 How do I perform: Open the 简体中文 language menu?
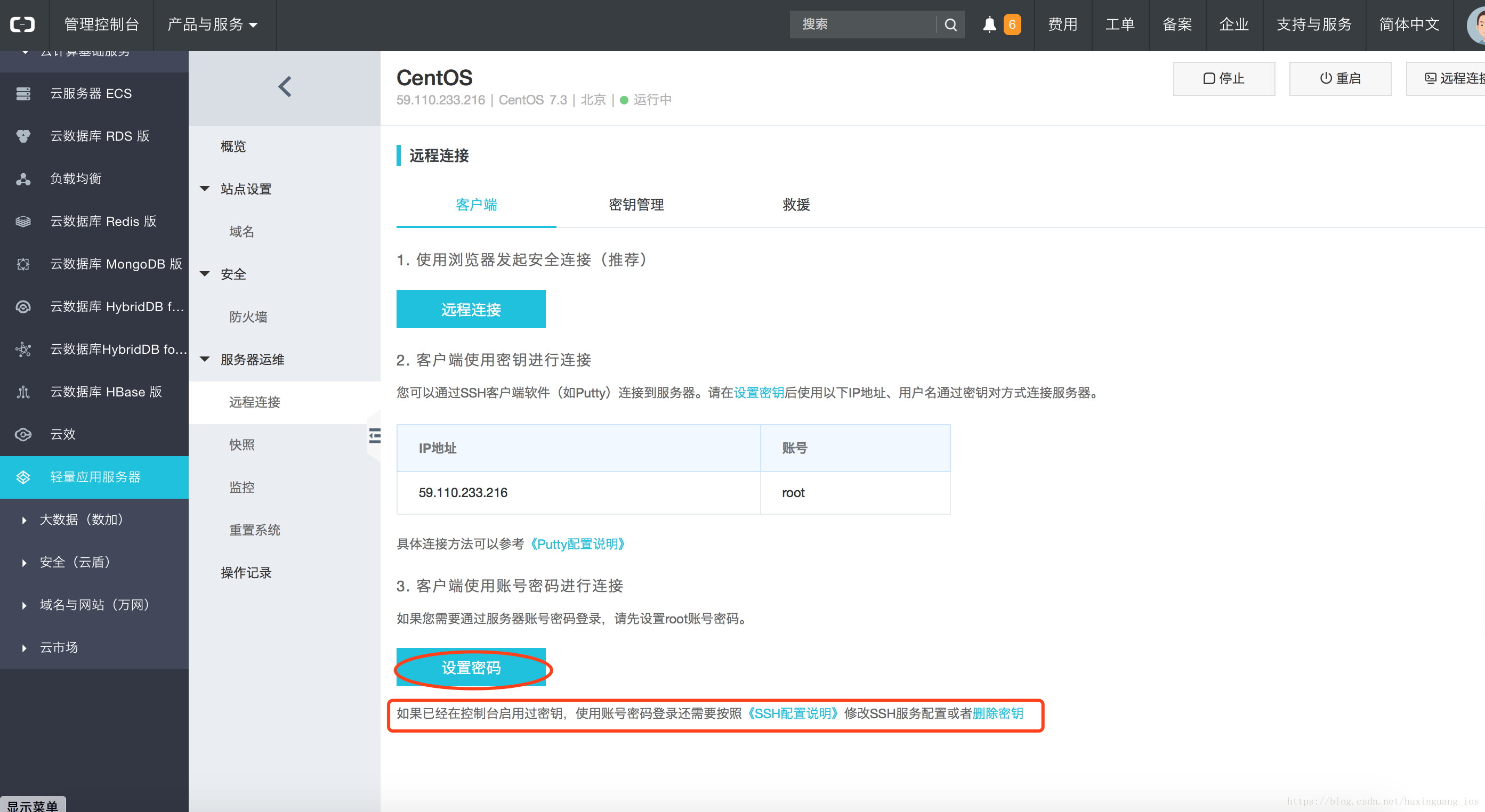pos(1409,25)
